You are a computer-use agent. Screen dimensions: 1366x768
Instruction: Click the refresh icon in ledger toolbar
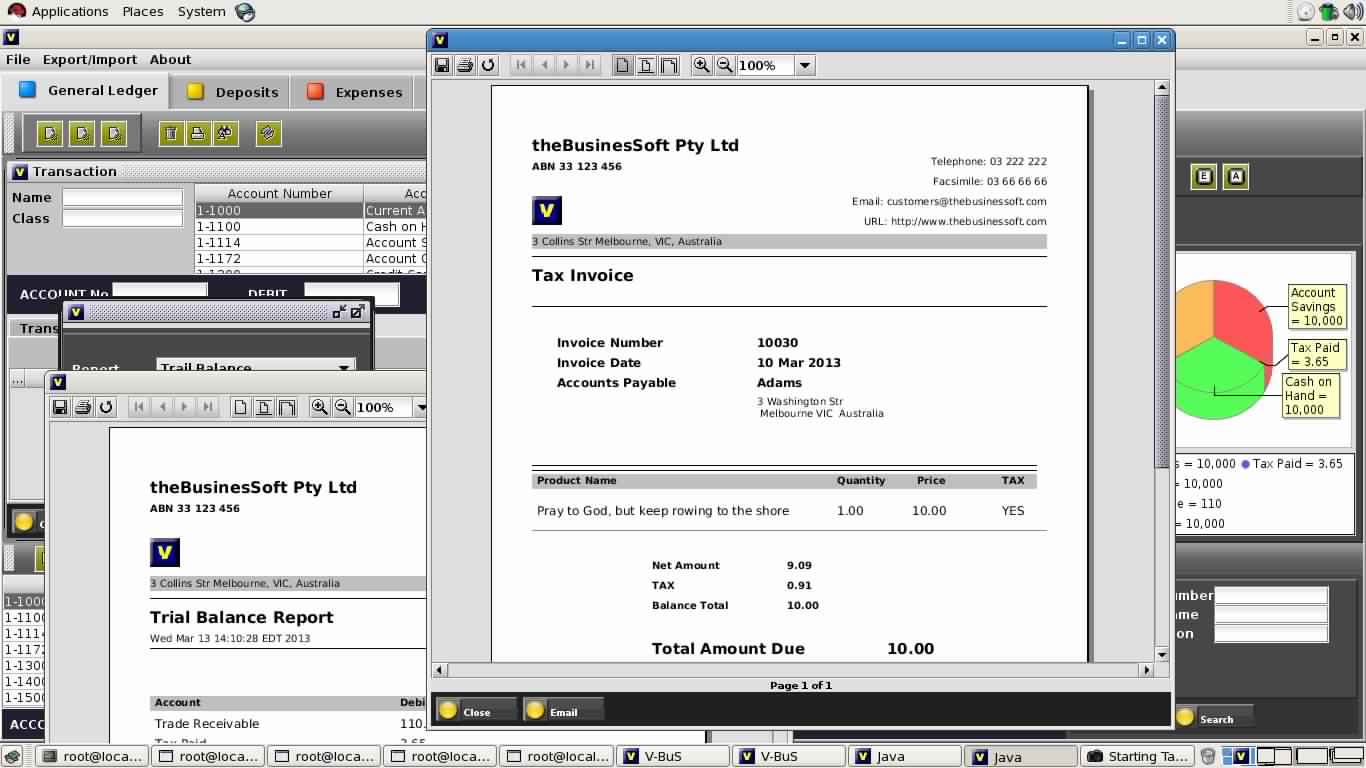point(268,133)
